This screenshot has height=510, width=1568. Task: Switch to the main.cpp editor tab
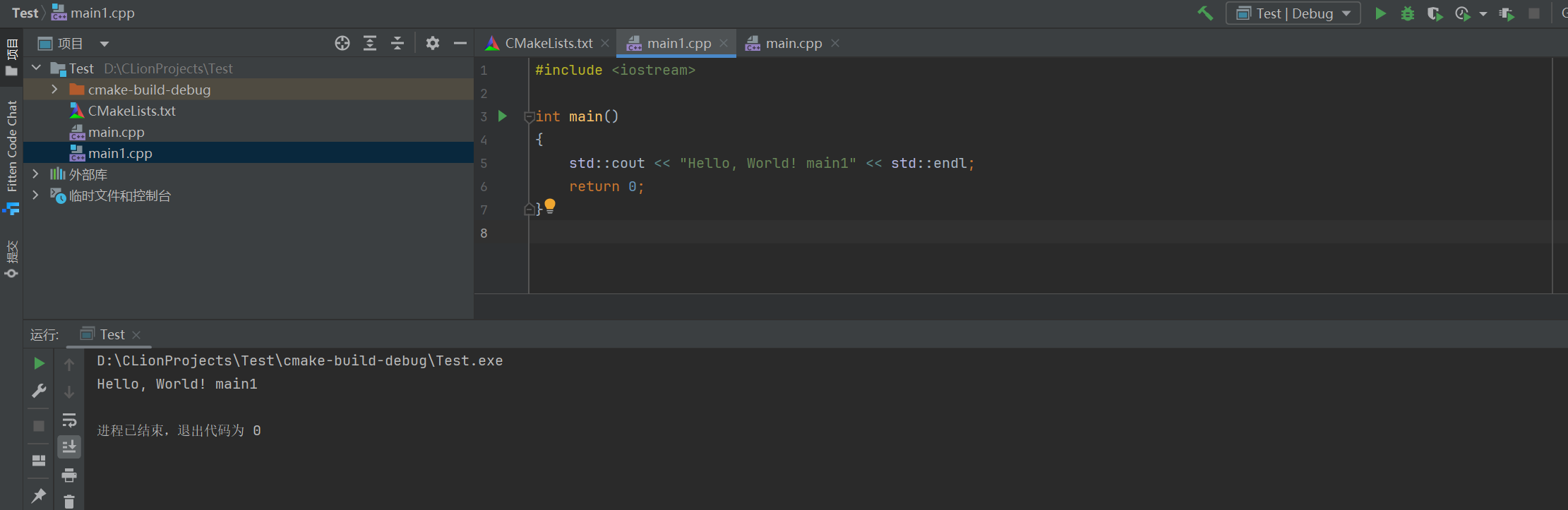pos(793,44)
